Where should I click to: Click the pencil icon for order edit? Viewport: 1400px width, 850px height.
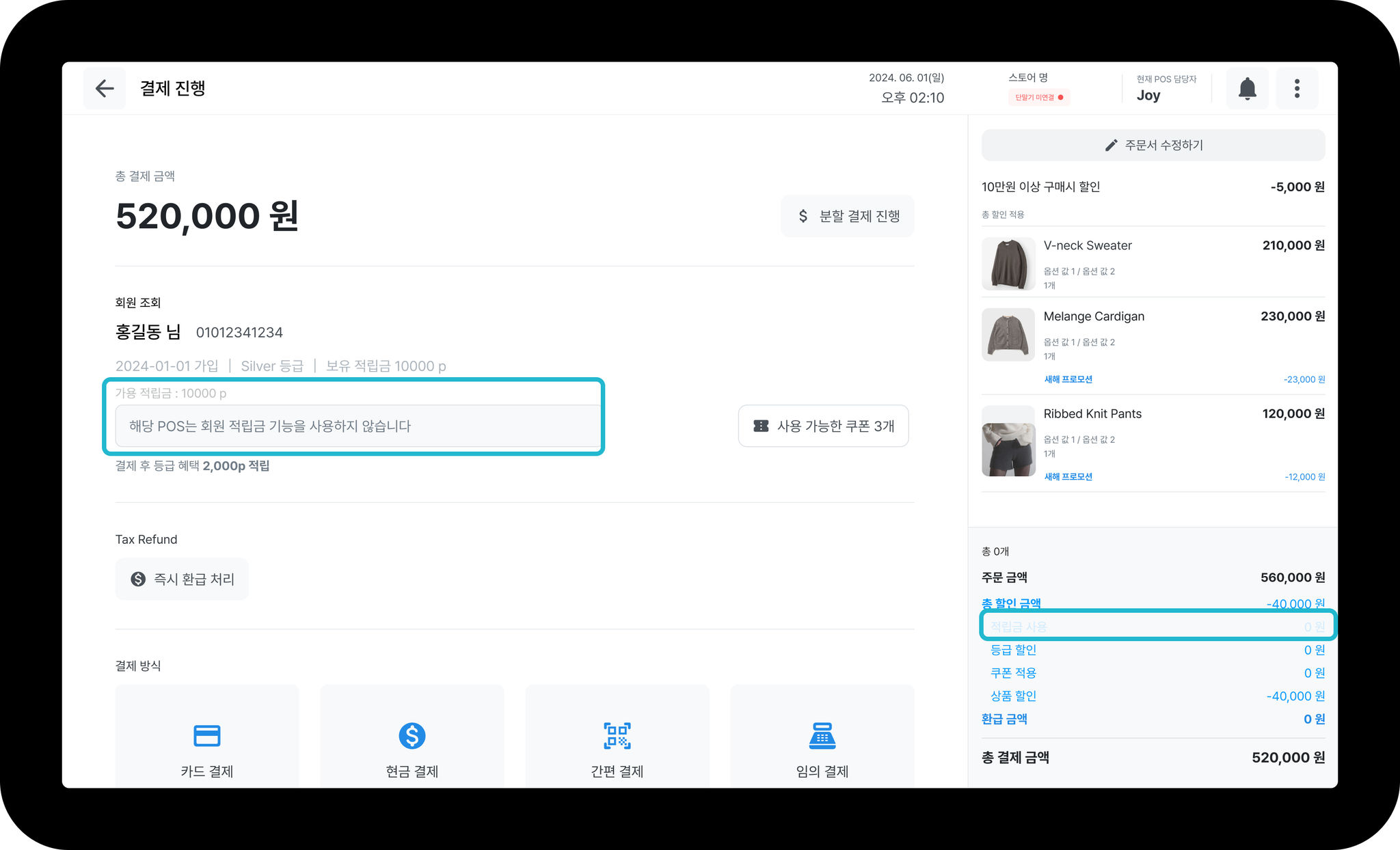pyautogui.click(x=1111, y=145)
